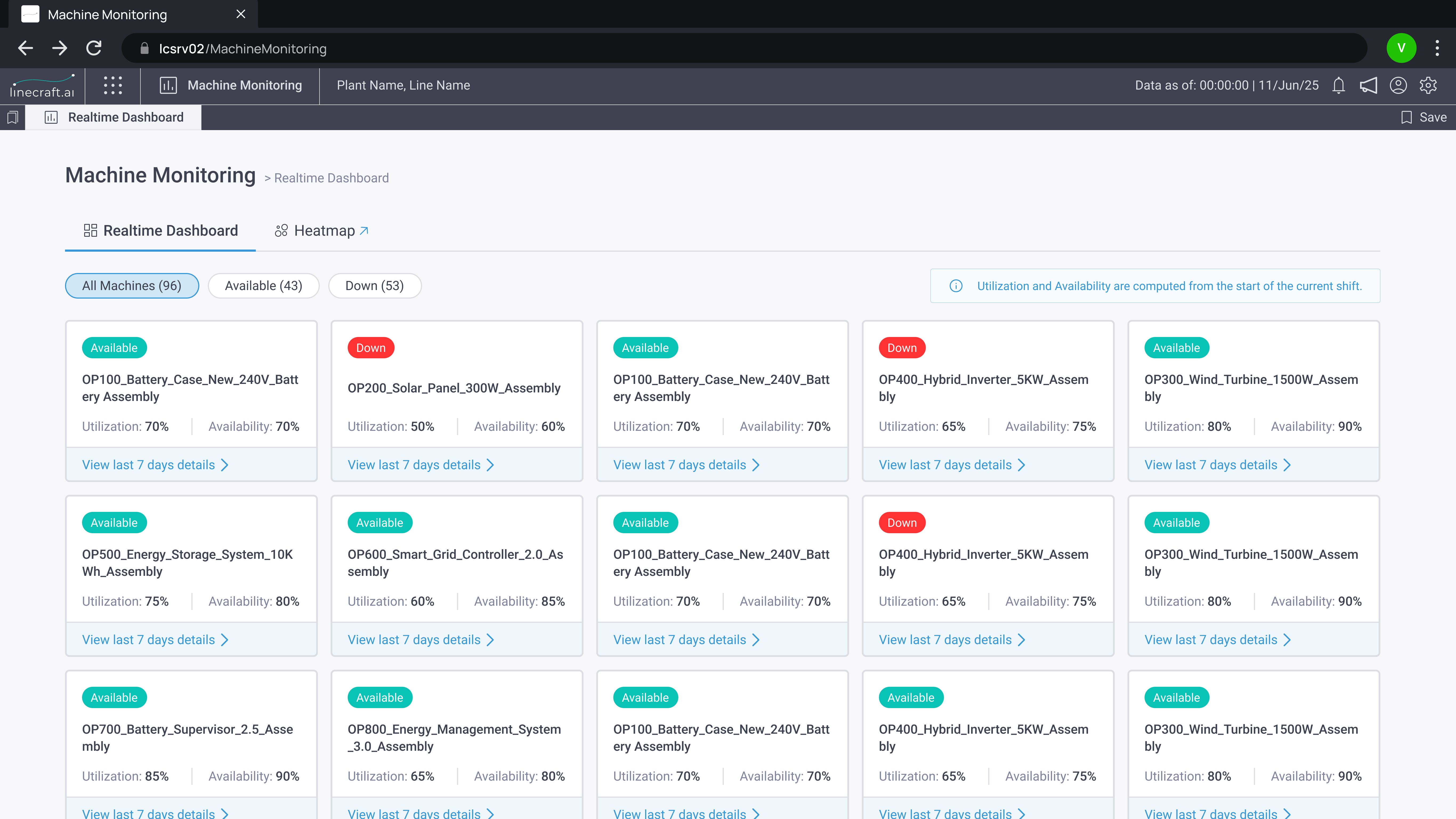Click the browser address bar
1456x819 pixels.
coord(735,49)
